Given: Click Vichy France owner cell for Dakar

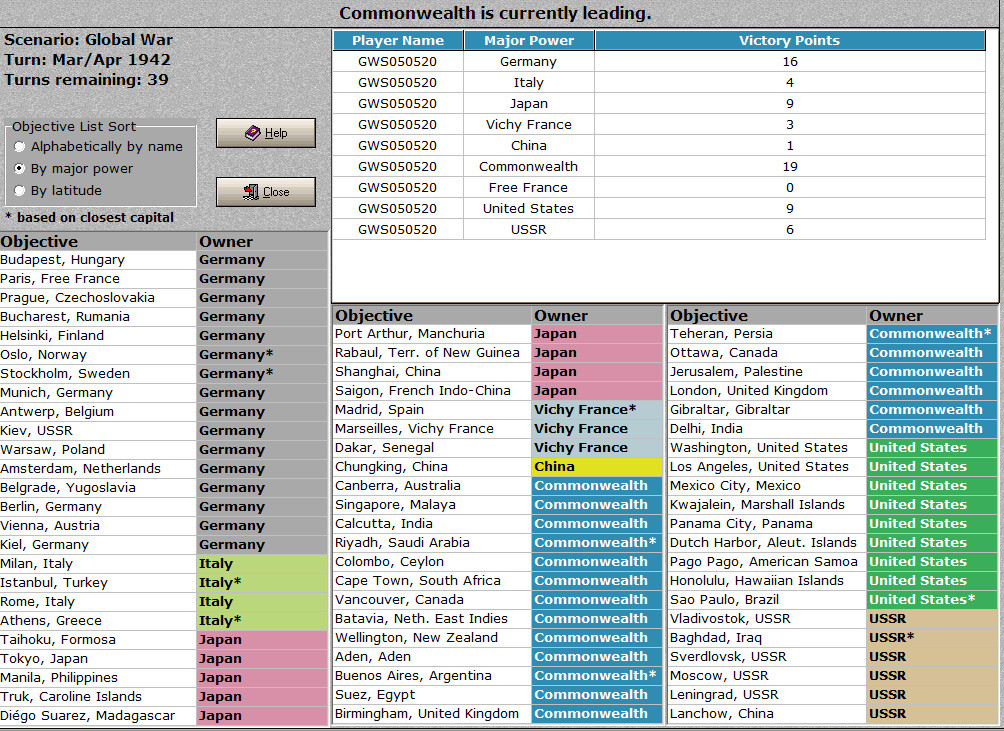Looking at the screenshot, I should tap(597, 447).
